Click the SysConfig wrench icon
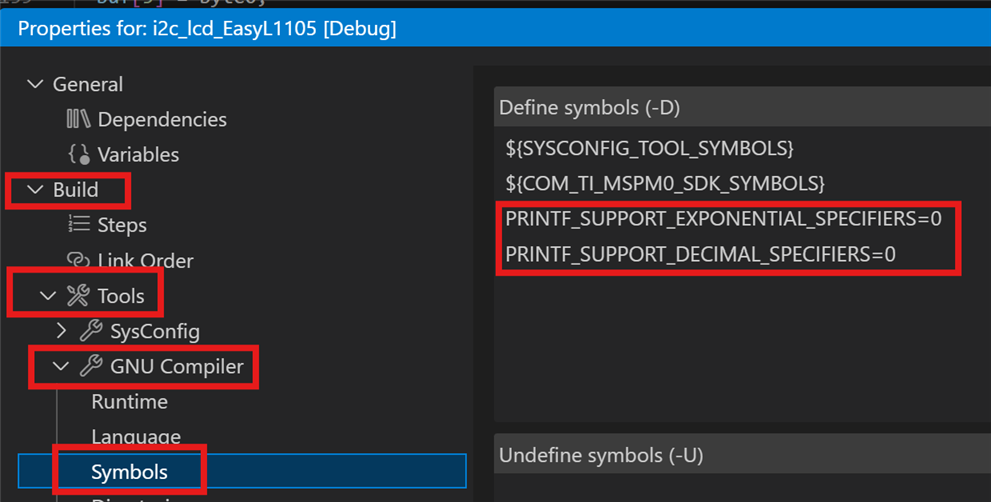Screen dimensions: 991x502 click(x=91, y=331)
